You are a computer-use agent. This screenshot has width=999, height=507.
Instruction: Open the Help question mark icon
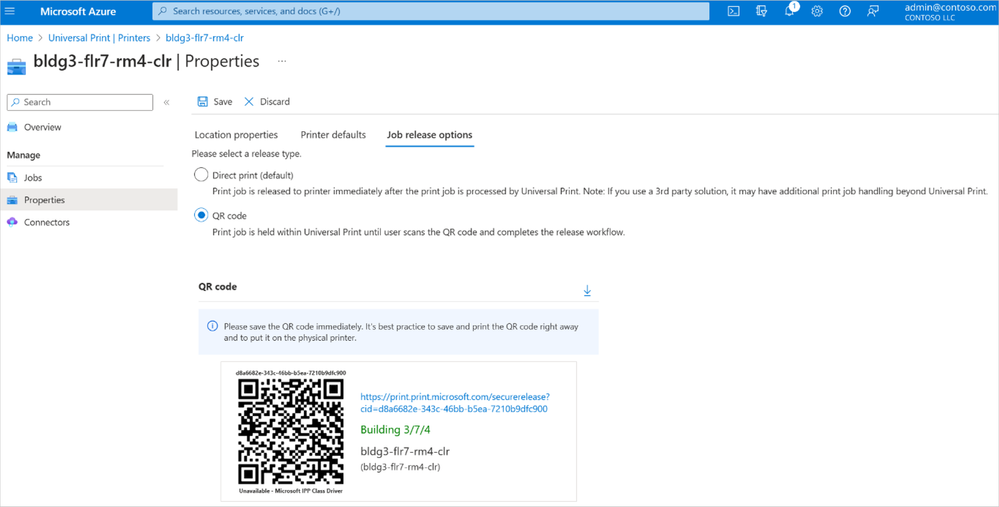tap(845, 11)
